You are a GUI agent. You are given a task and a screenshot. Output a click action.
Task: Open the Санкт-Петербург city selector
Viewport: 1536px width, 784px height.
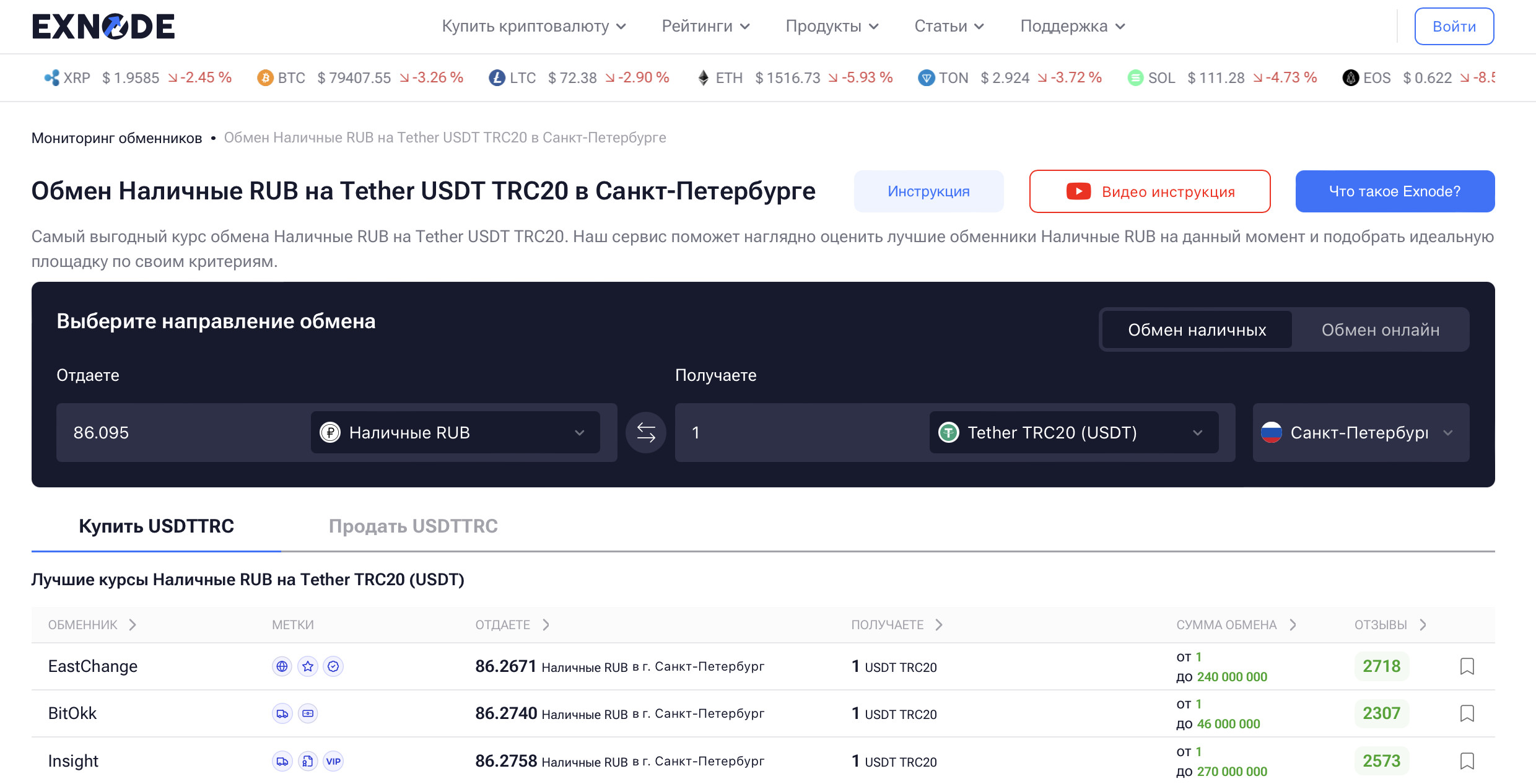1360,432
